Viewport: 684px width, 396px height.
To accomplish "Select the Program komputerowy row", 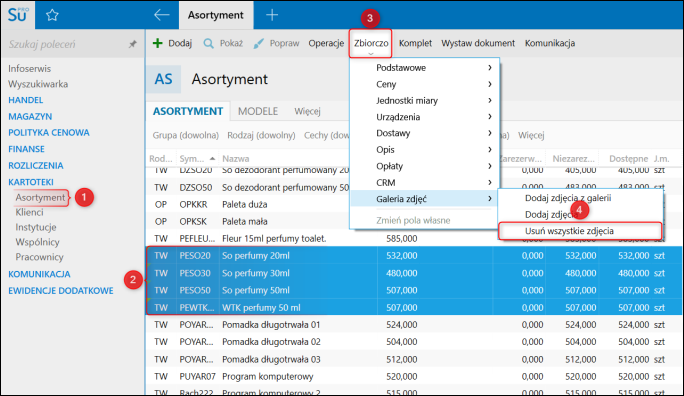I will [414, 376].
